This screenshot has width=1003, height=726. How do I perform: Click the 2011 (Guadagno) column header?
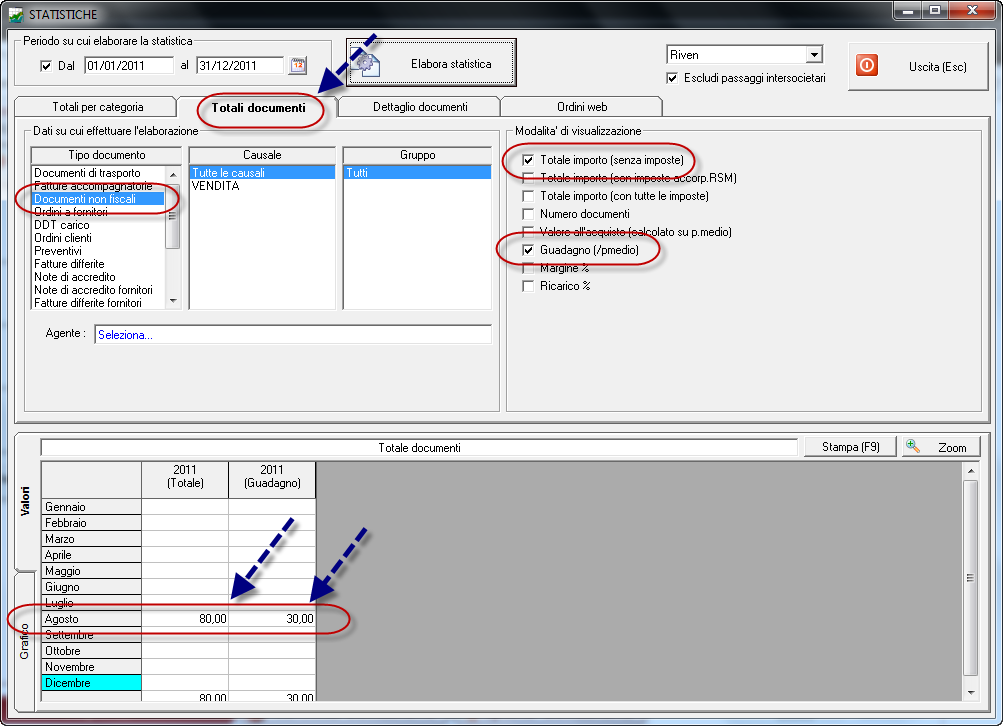tap(272, 479)
